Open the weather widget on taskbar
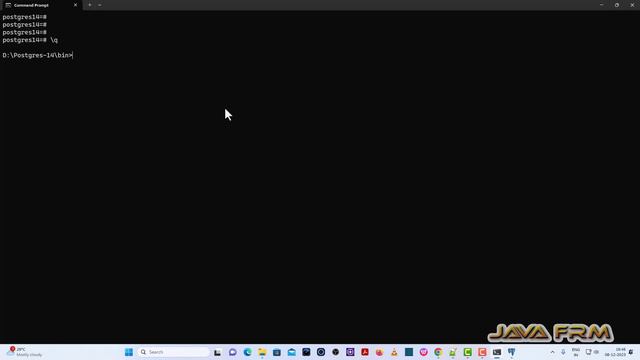The image size is (640, 360). click(24, 352)
